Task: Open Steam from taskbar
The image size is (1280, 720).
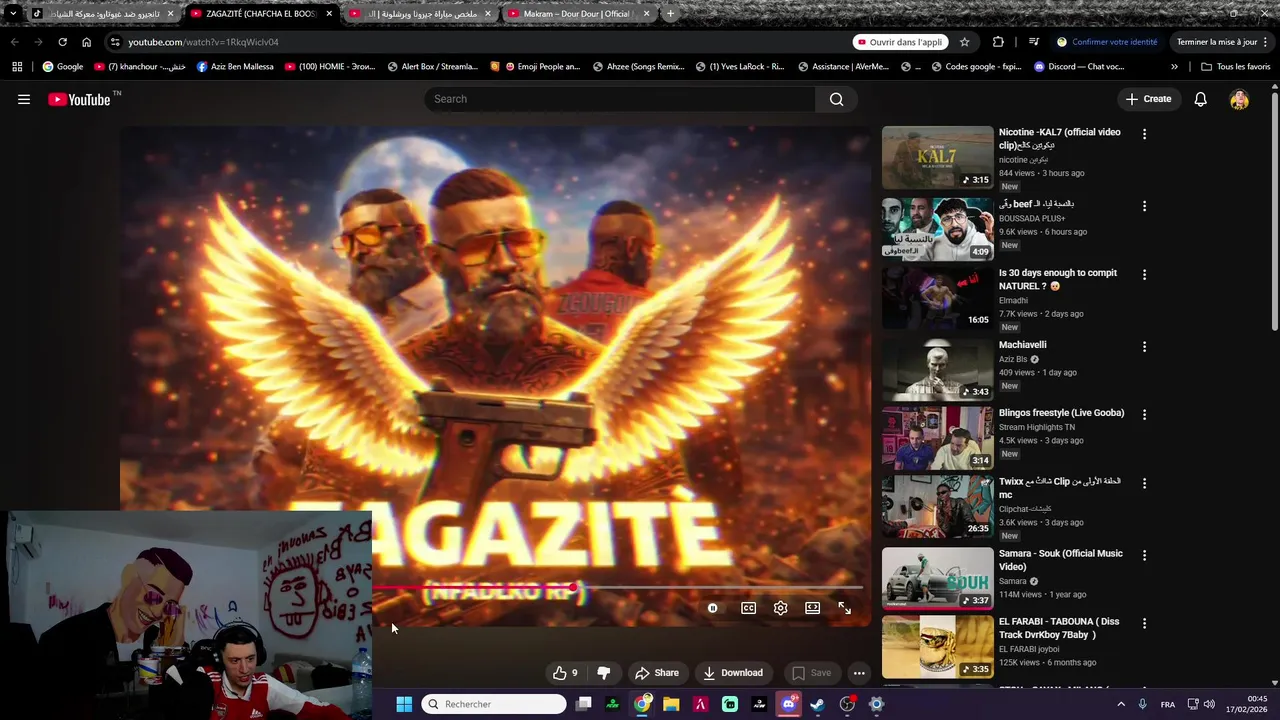Action: pos(818,704)
